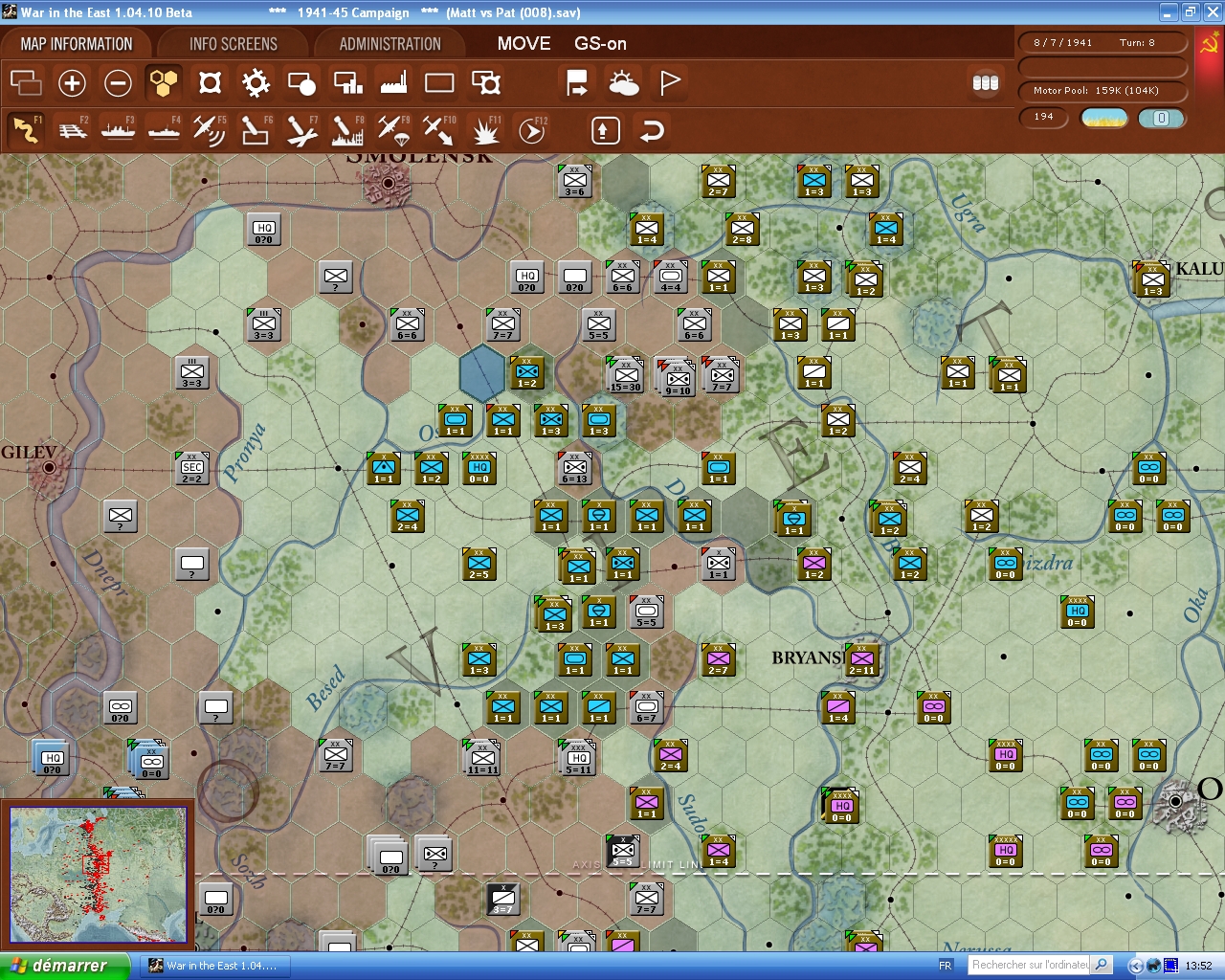The width and height of the screenshot is (1225, 980).
Task: Select the unit counter labeled 4=4
Action: pos(671,277)
